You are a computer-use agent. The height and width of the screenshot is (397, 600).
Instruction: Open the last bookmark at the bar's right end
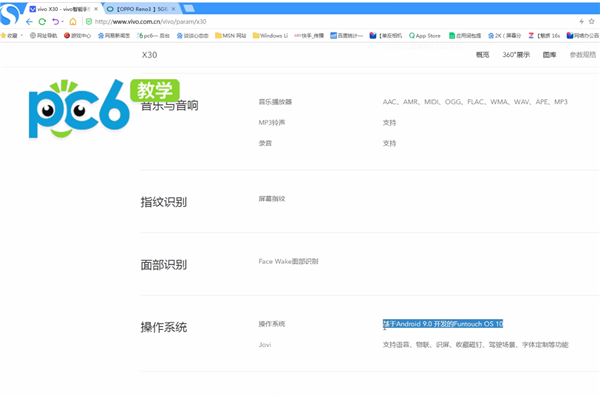(x=583, y=36)
